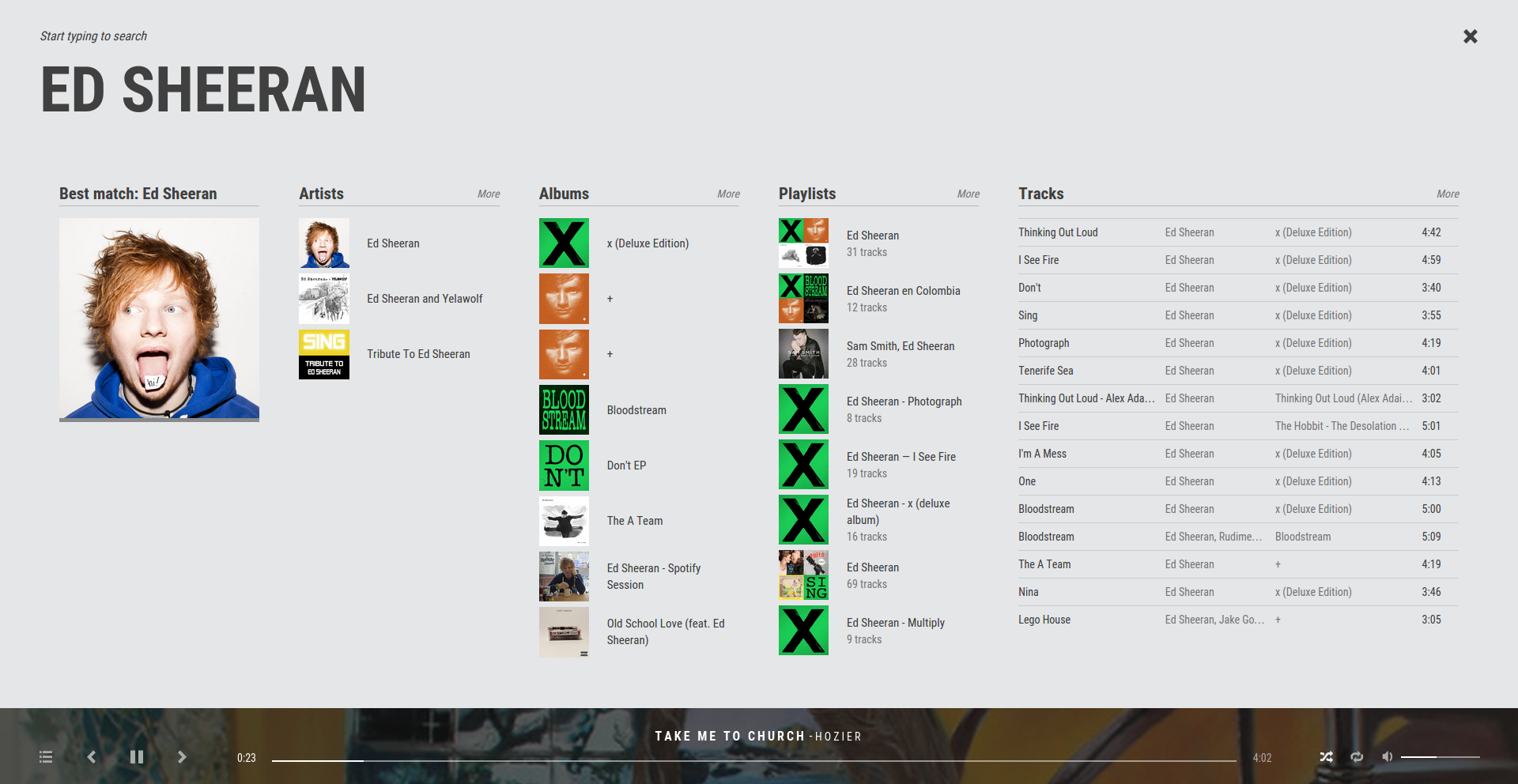The height and width of the screenshot is (784, 1518).
Task: Open the best match Ed Sheeran photo
Action: coord(159,318)
